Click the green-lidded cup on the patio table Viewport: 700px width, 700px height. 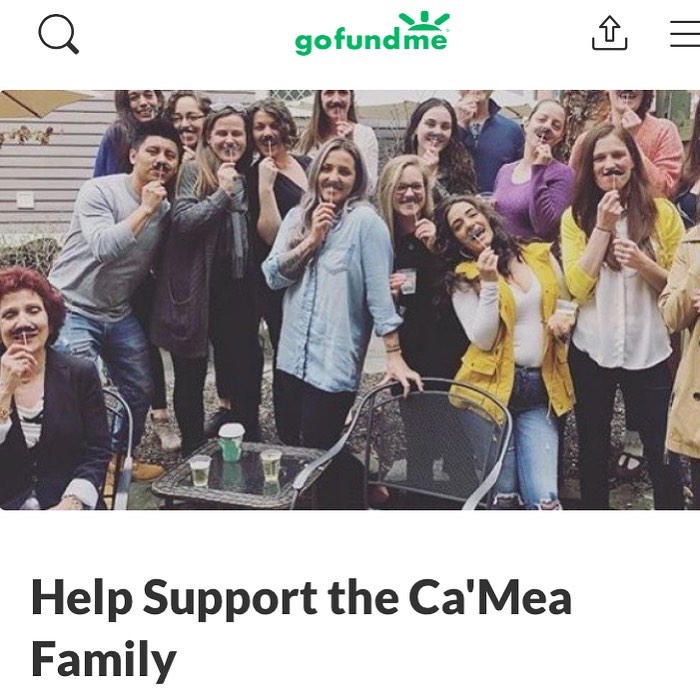[x=231, y=442]
